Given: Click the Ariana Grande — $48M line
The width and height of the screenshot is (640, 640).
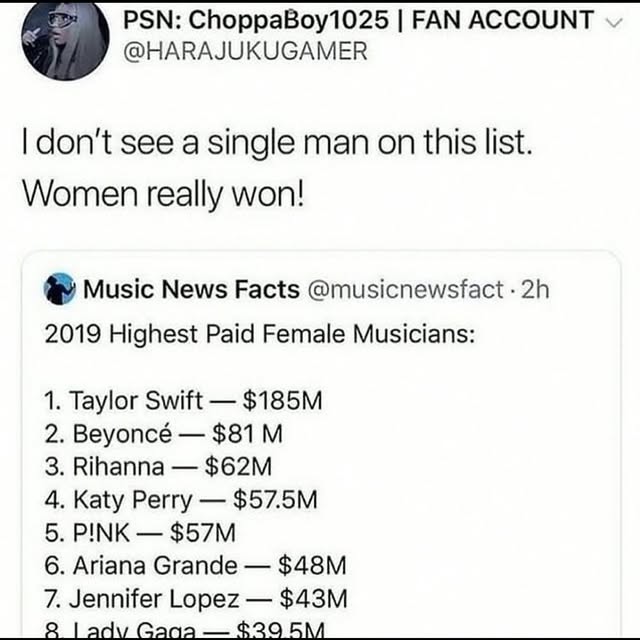Looking at the screenshot, I should point(196,565).
